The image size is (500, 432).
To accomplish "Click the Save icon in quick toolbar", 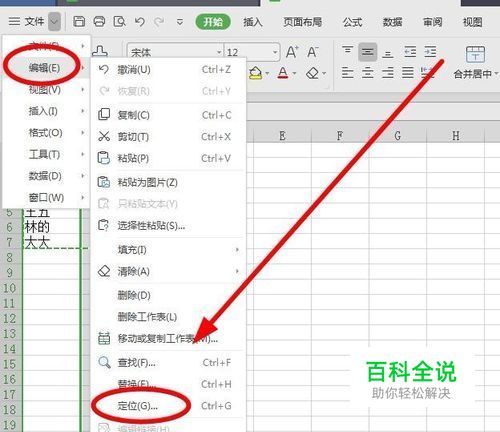I will click(79, 22).
